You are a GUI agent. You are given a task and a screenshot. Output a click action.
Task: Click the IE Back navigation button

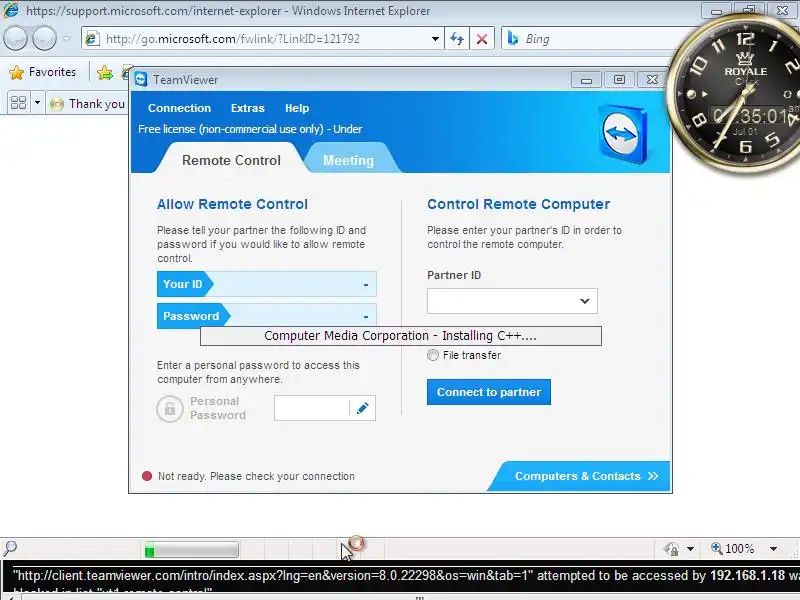click(x=15, y=38)
